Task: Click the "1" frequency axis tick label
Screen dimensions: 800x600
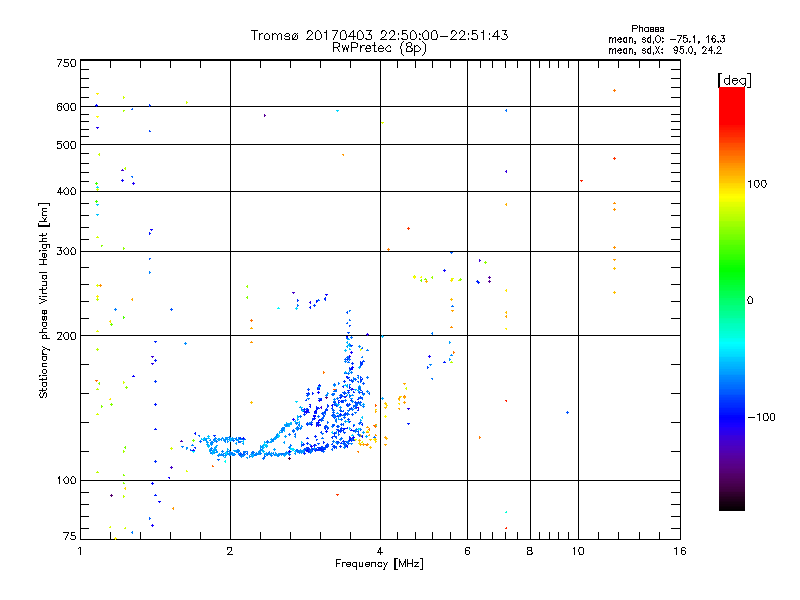Action: (x=80, y=551)
